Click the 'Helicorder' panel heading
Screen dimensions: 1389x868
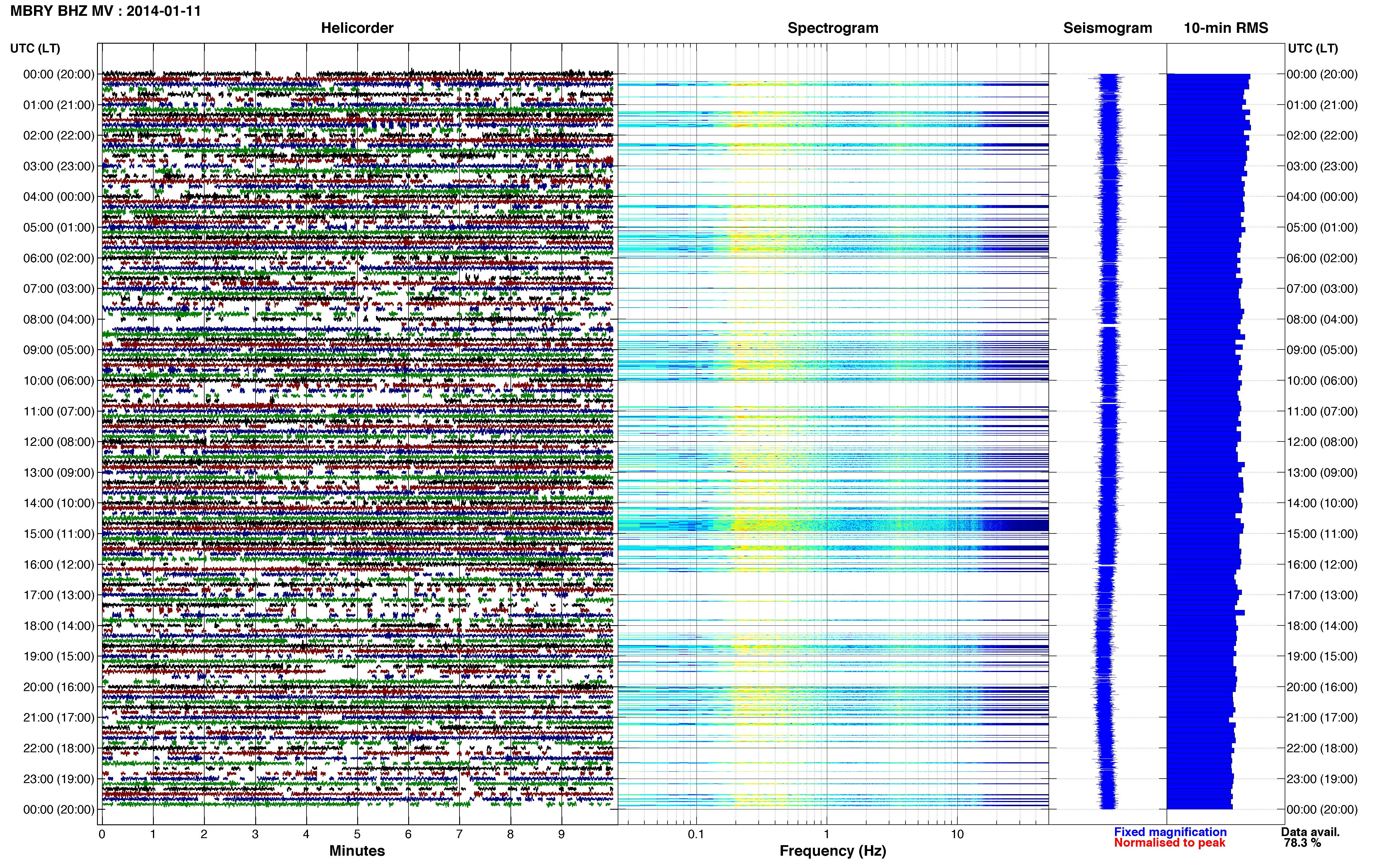click(x=357, y=28)
